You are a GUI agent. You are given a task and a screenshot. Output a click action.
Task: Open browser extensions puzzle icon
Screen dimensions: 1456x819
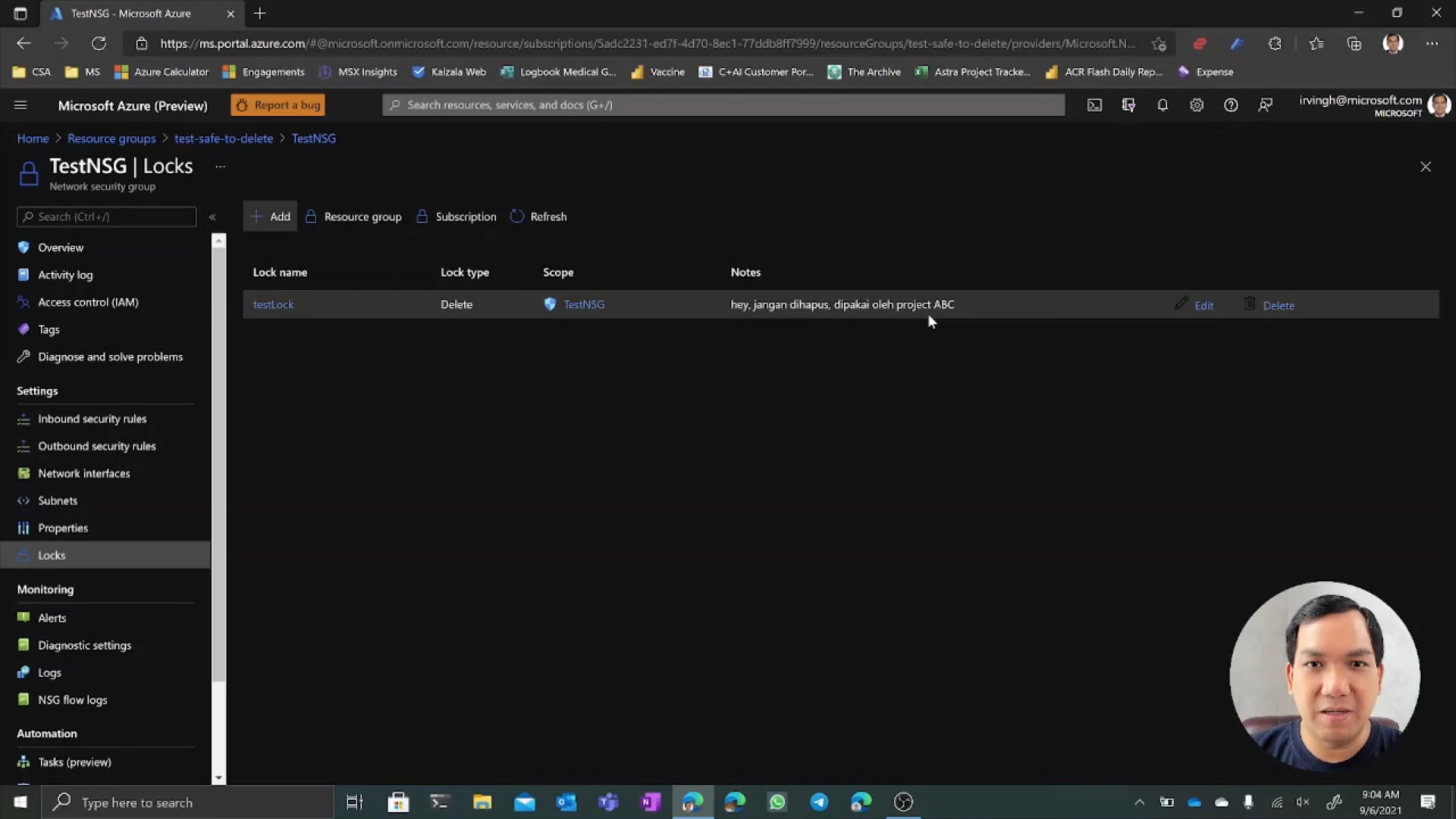click(x=1275, y=43)
